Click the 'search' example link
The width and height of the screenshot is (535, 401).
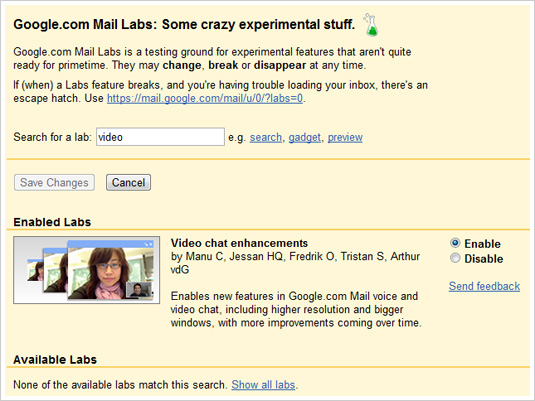[x=266, y=137]
